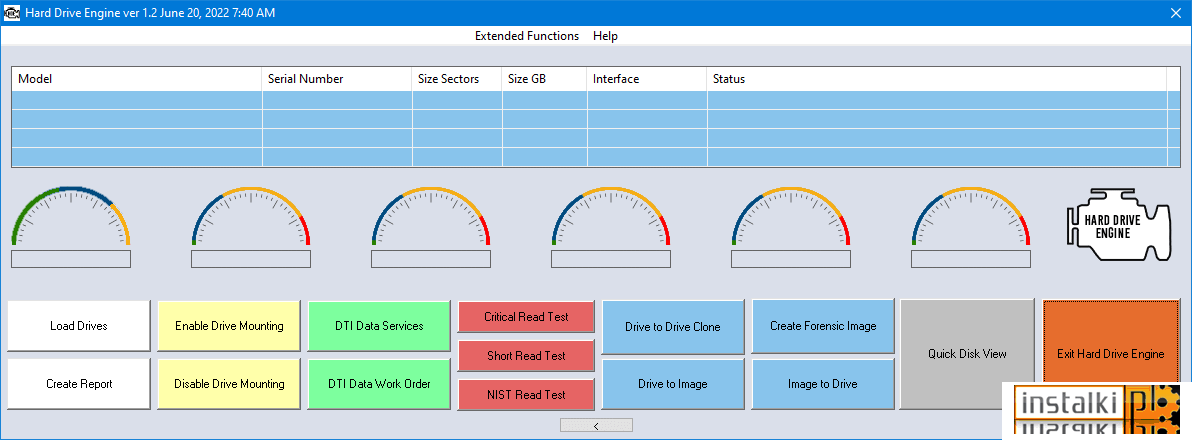This screenshot has height=440, width=1192.
Task: Click the last gauge dial beside the logo
Action: pos(971,216)
